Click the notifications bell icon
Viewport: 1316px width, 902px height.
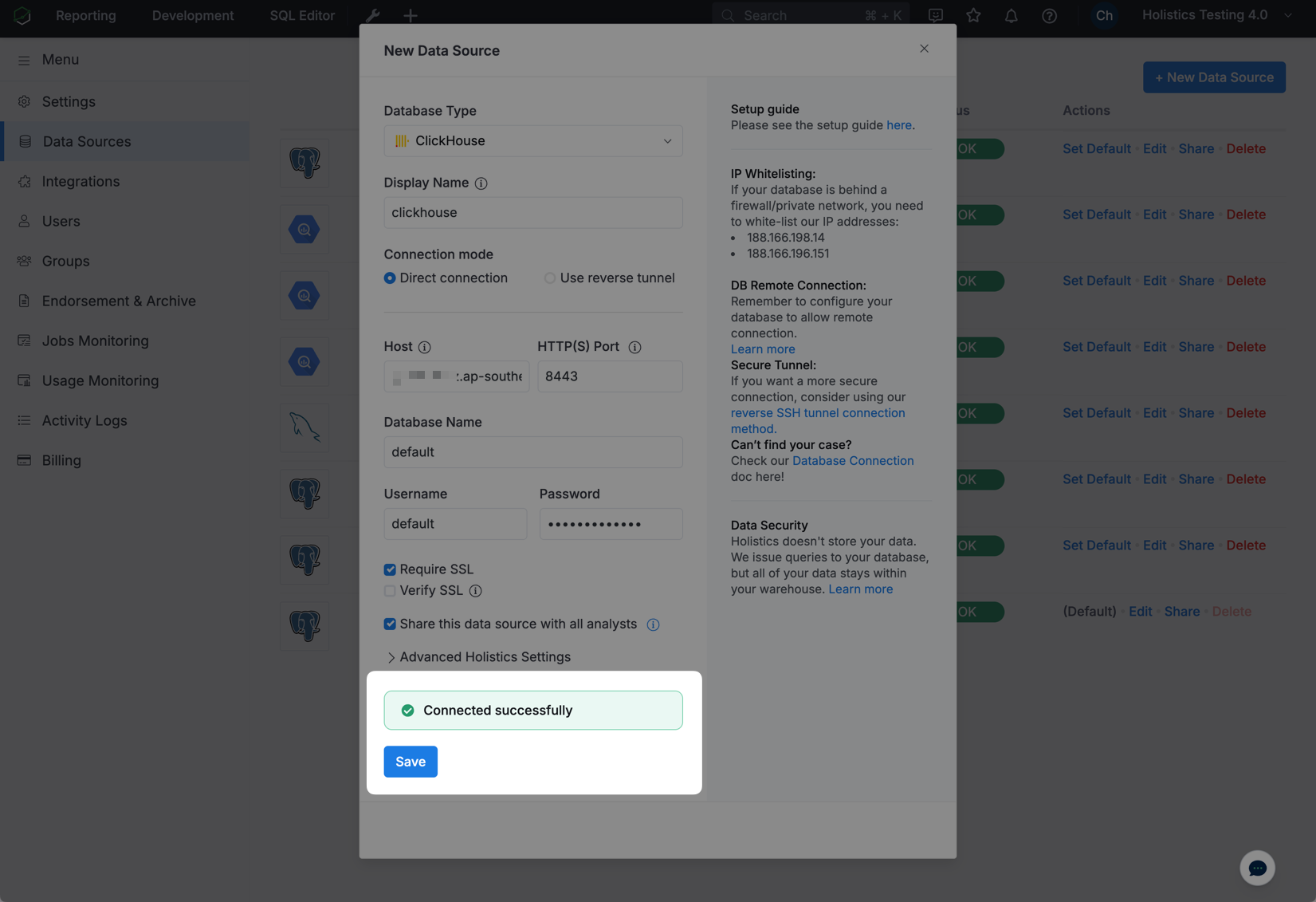pos(1011,15)
